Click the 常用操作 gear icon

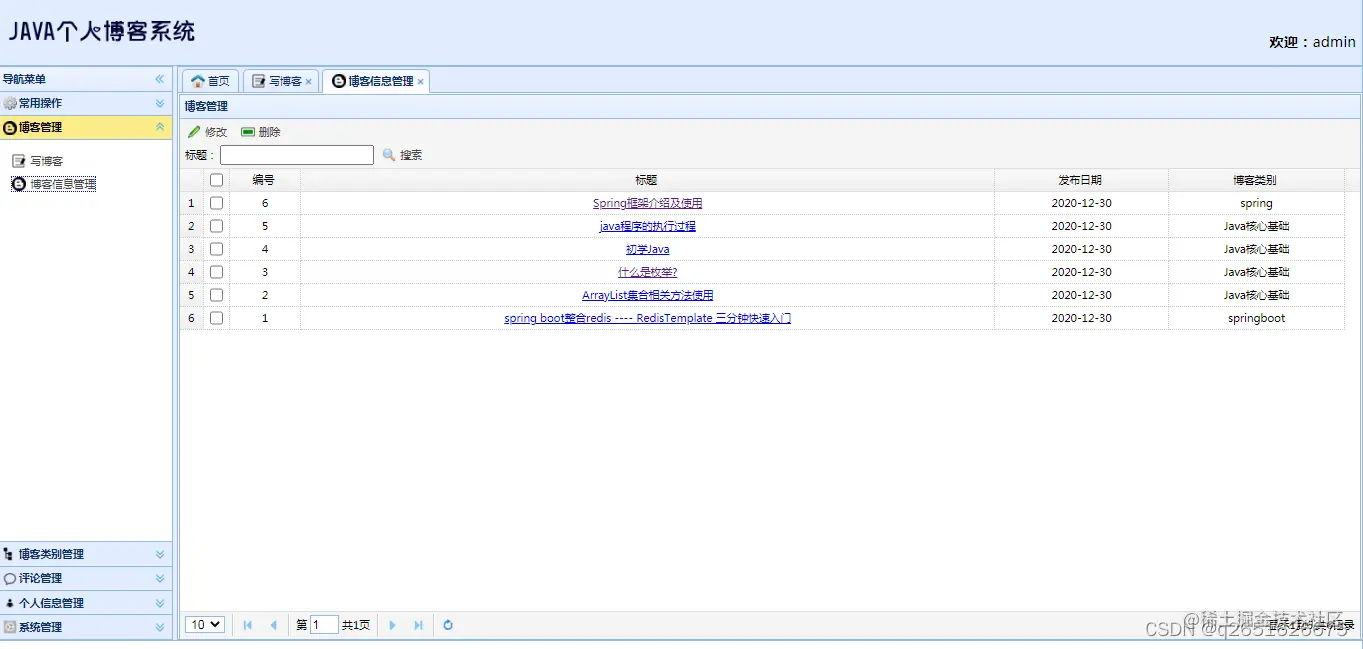[10, 103]
